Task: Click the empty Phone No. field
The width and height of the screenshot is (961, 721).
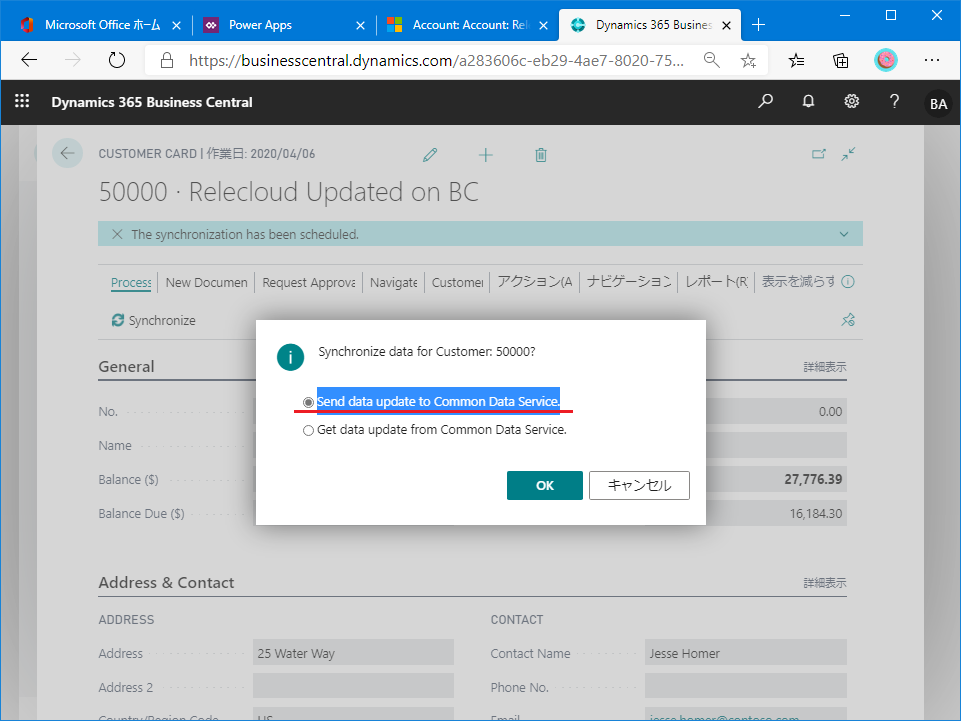Action: pyautogui.click(x=746, y=686)
